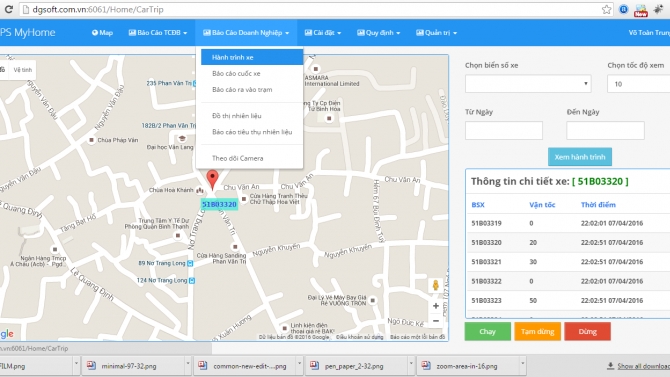This screenshot has height=377, width=670.
Task: Click the Thời điểm column header
Action: 598,205
